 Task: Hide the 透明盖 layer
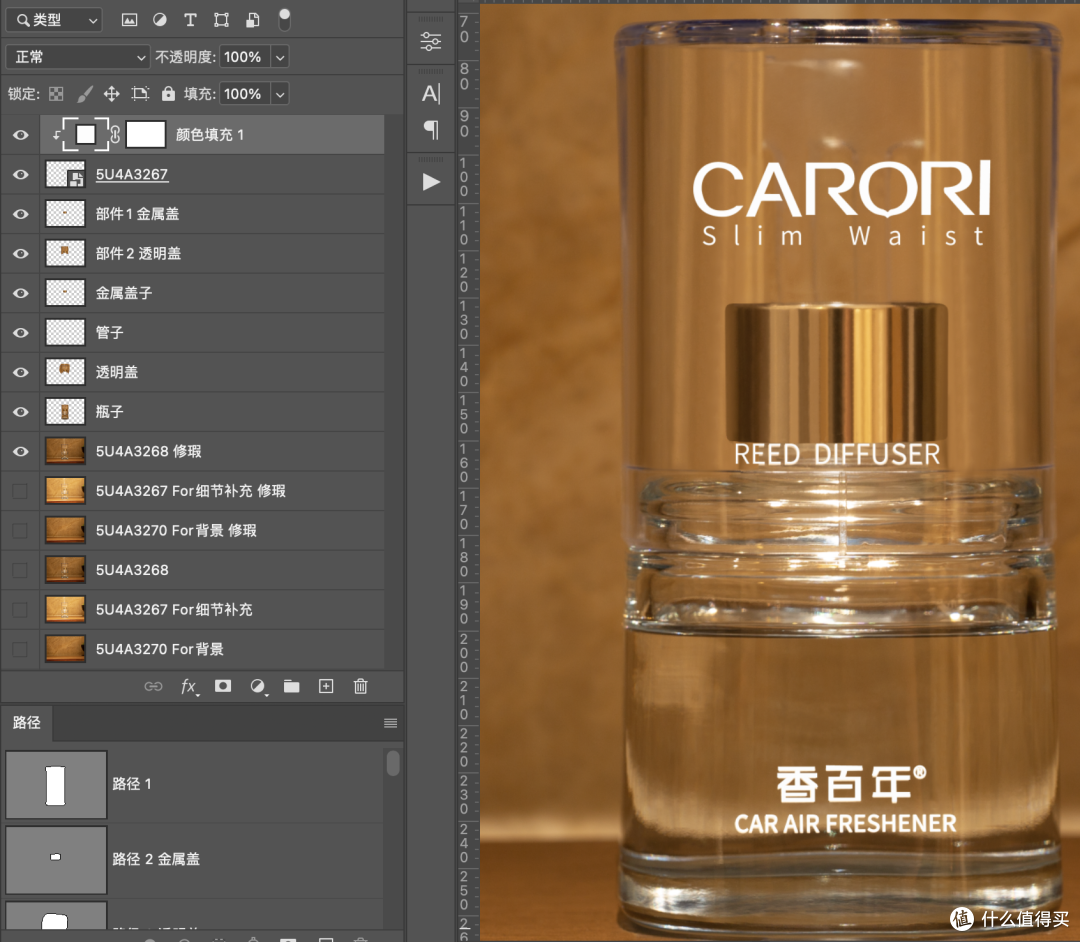click(21, 373)
